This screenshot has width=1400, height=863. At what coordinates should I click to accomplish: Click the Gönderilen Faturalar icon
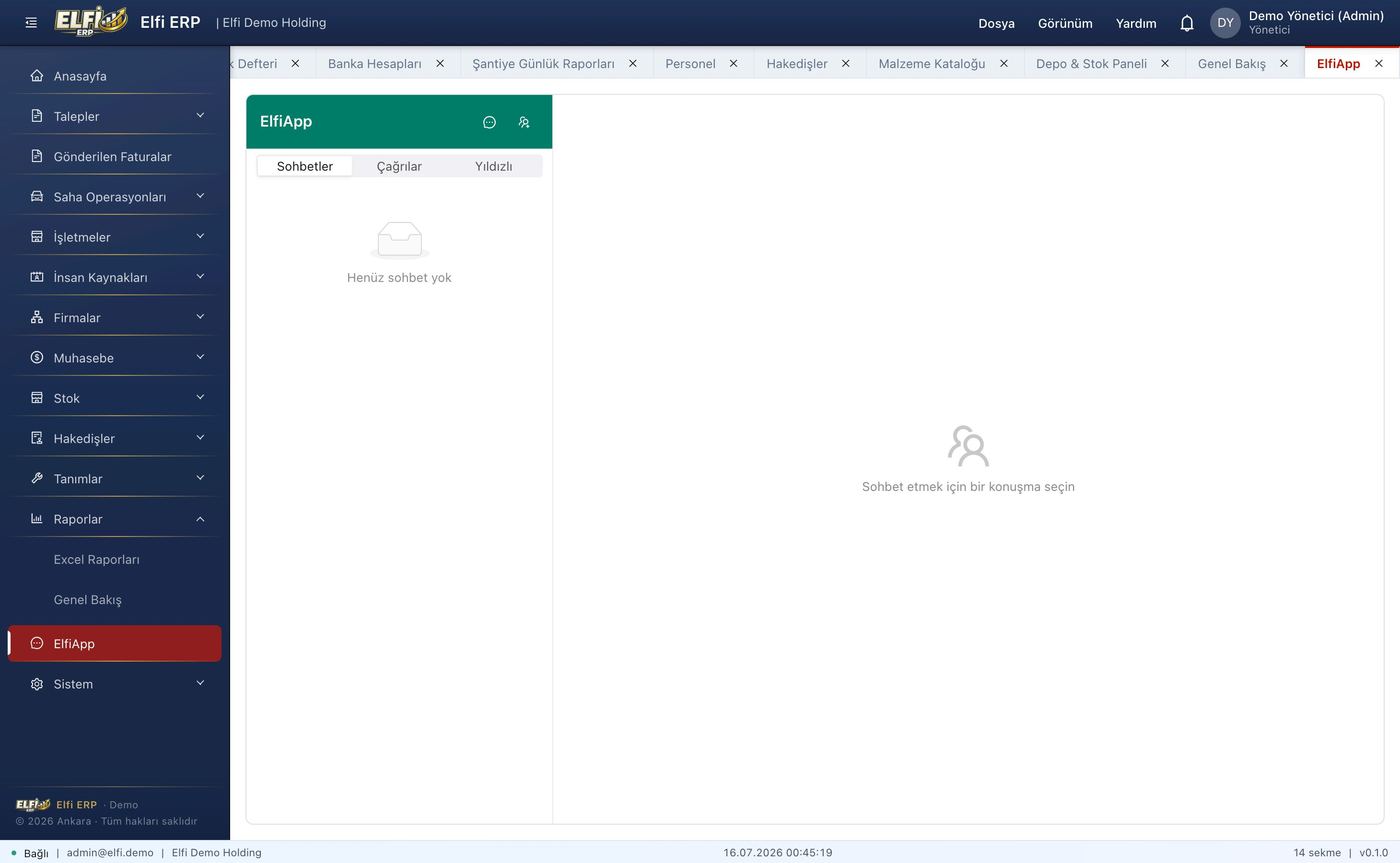coord(37,156)
